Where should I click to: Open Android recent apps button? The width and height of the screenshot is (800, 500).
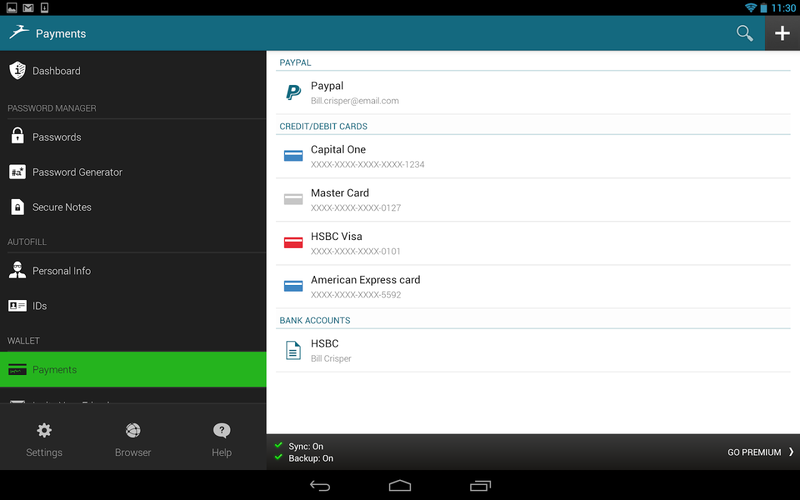click(480, 485)
